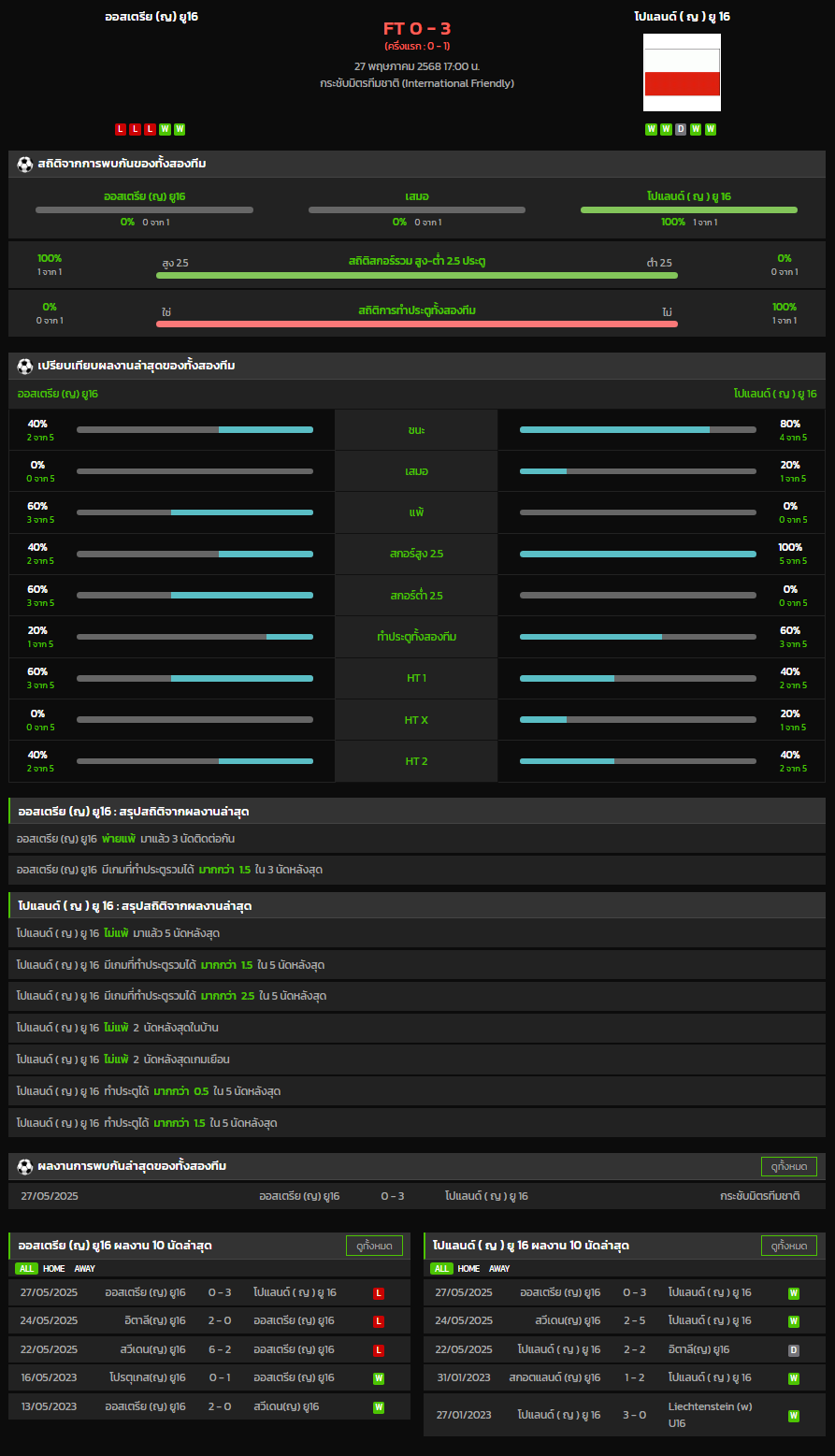Click the เสมอ 0% head-to-head draw bar
This screenshot has width=835, height=1456.
pos(417,209)
